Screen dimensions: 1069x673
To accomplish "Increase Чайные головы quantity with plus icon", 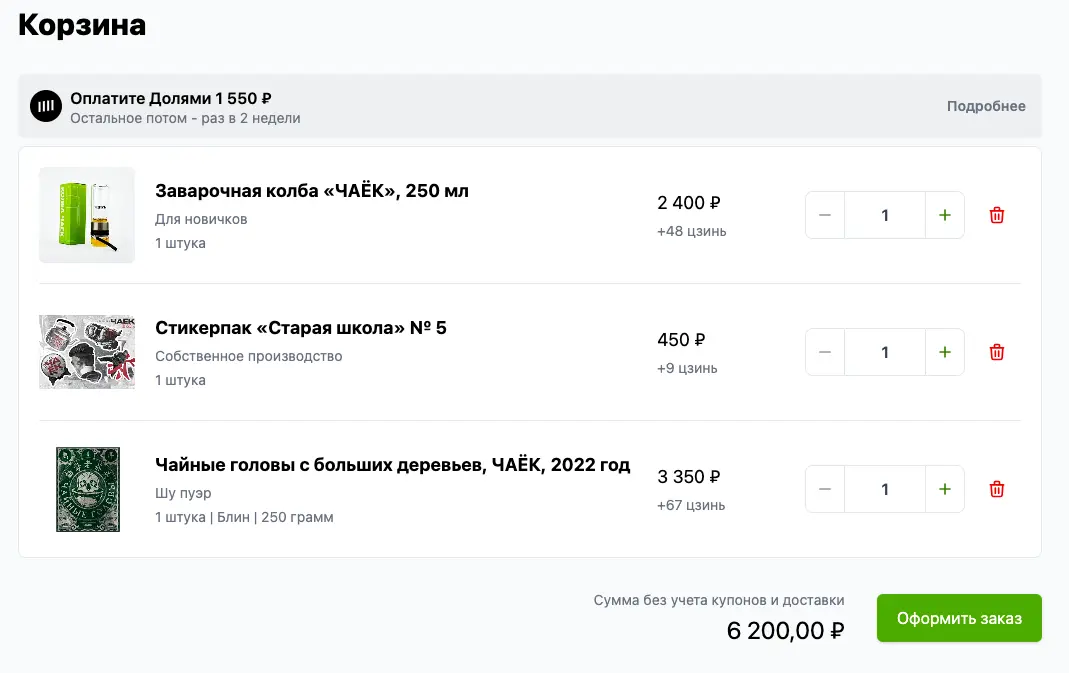I will coord(944,488).
